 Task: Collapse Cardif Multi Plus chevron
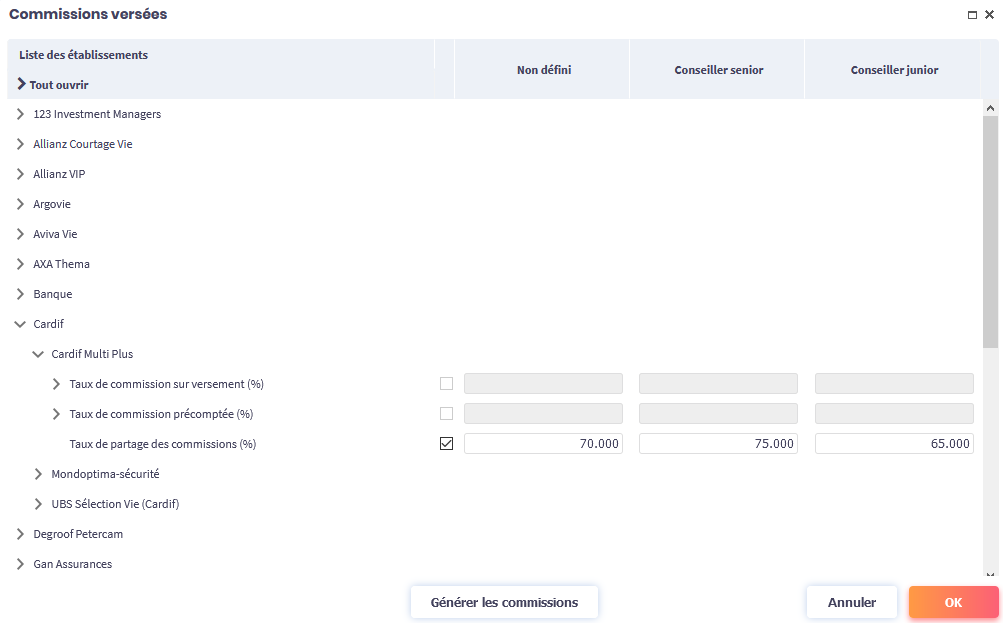[39, 354]
